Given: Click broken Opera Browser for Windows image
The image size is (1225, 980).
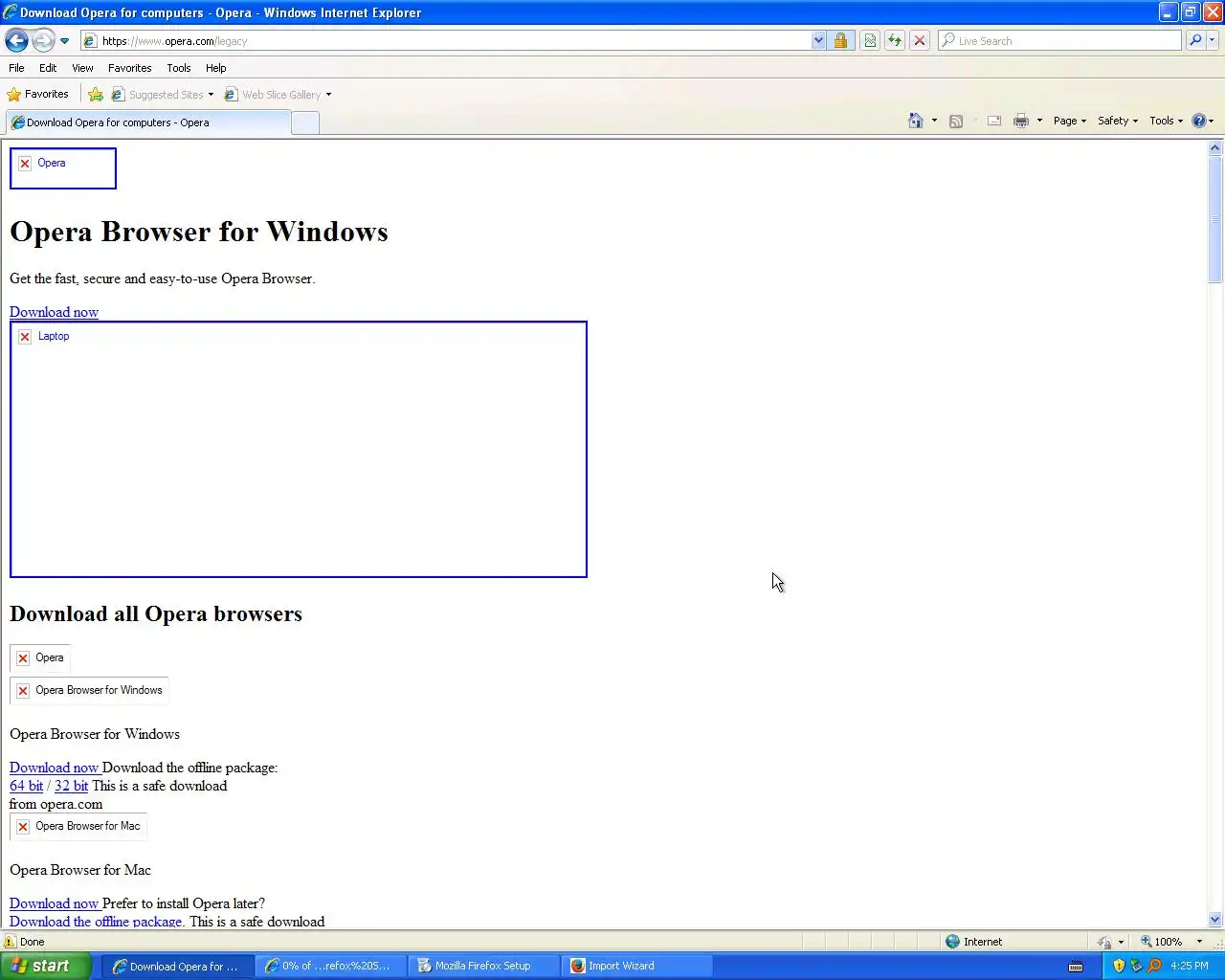Looking at the screenshot, I should point(90,690).
